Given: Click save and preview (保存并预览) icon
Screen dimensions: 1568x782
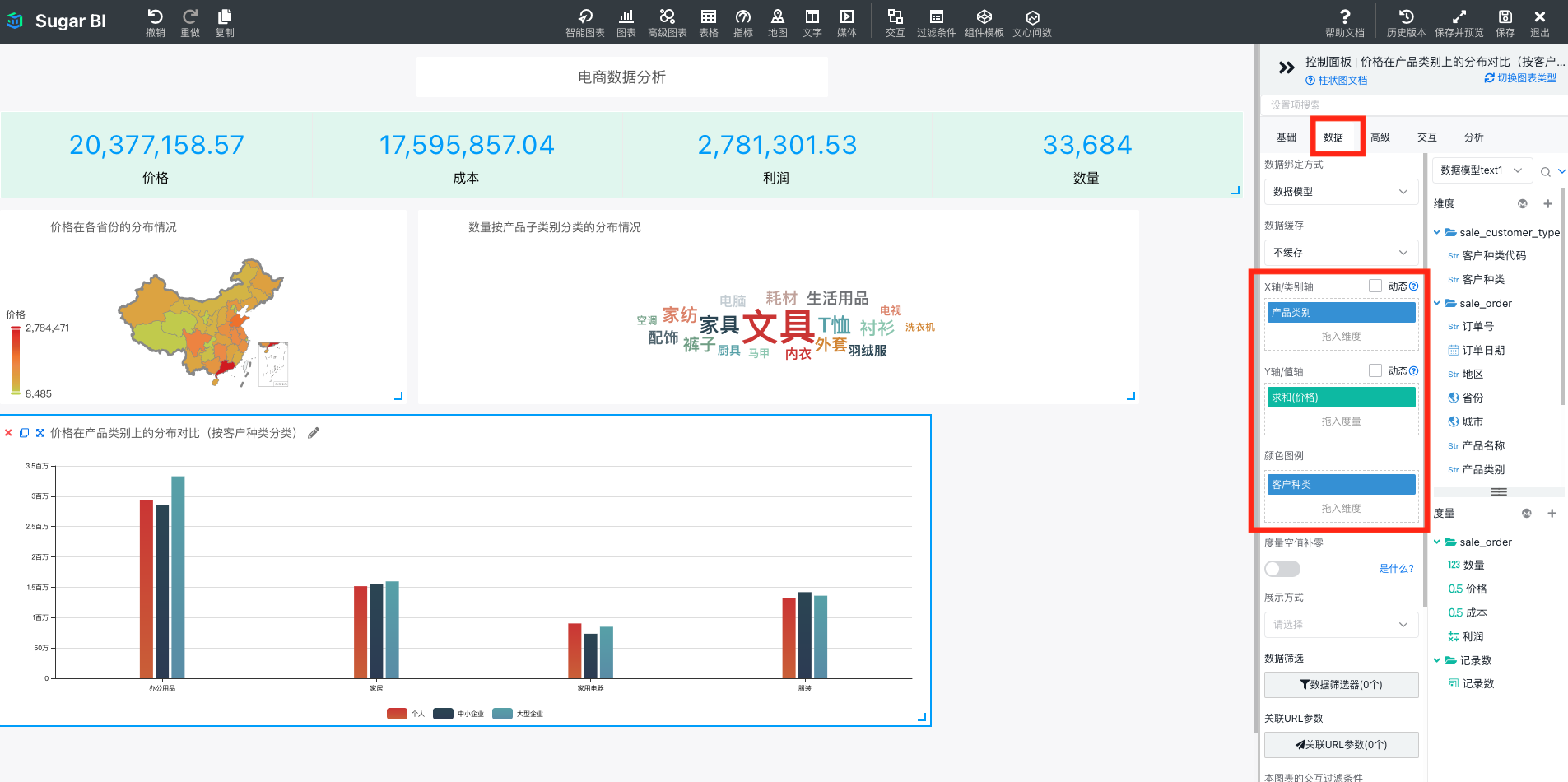Looking at the screenshot, I should pos(1459,16).
